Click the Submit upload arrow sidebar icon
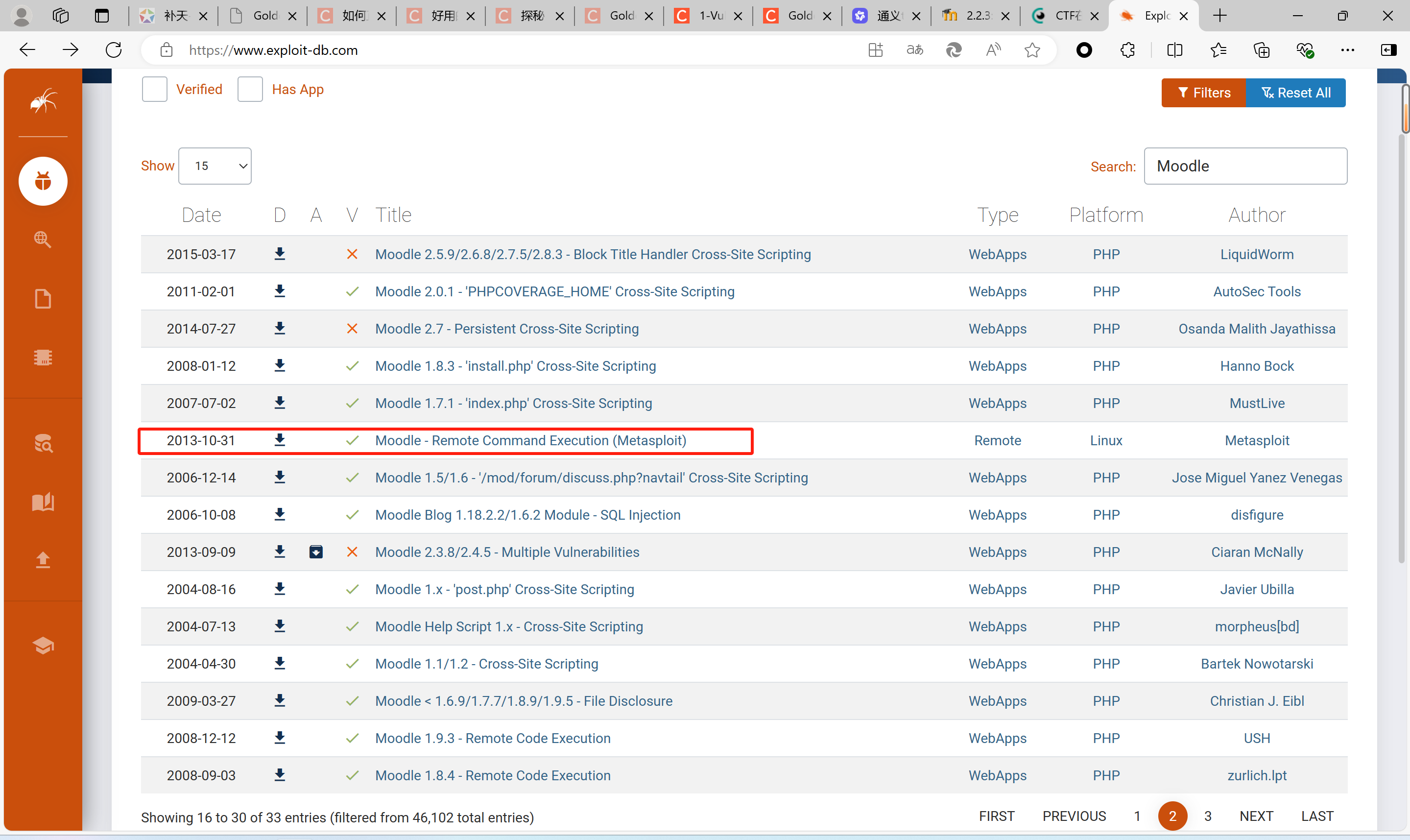1410x840 pixels. [43, 559]
